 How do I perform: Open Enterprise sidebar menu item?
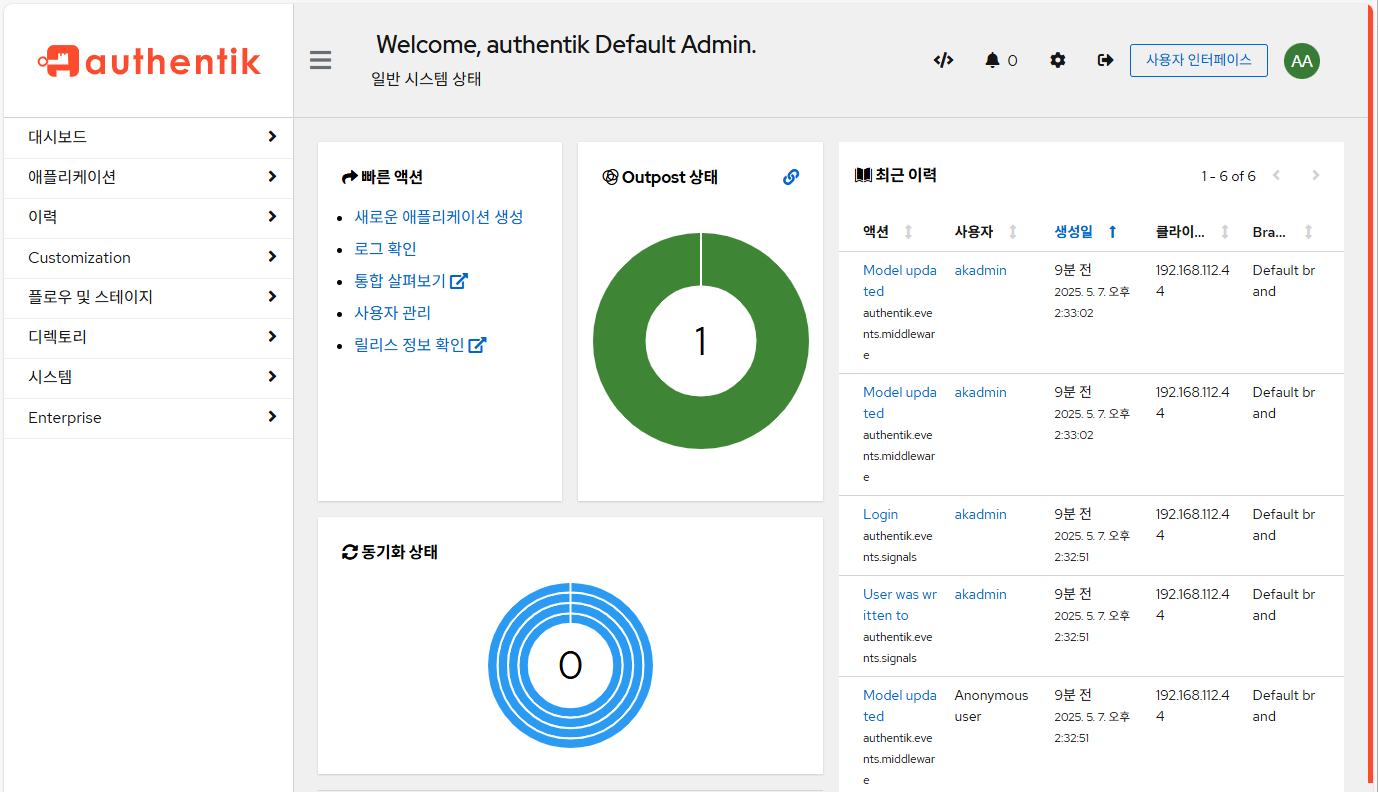click(148, 418)
